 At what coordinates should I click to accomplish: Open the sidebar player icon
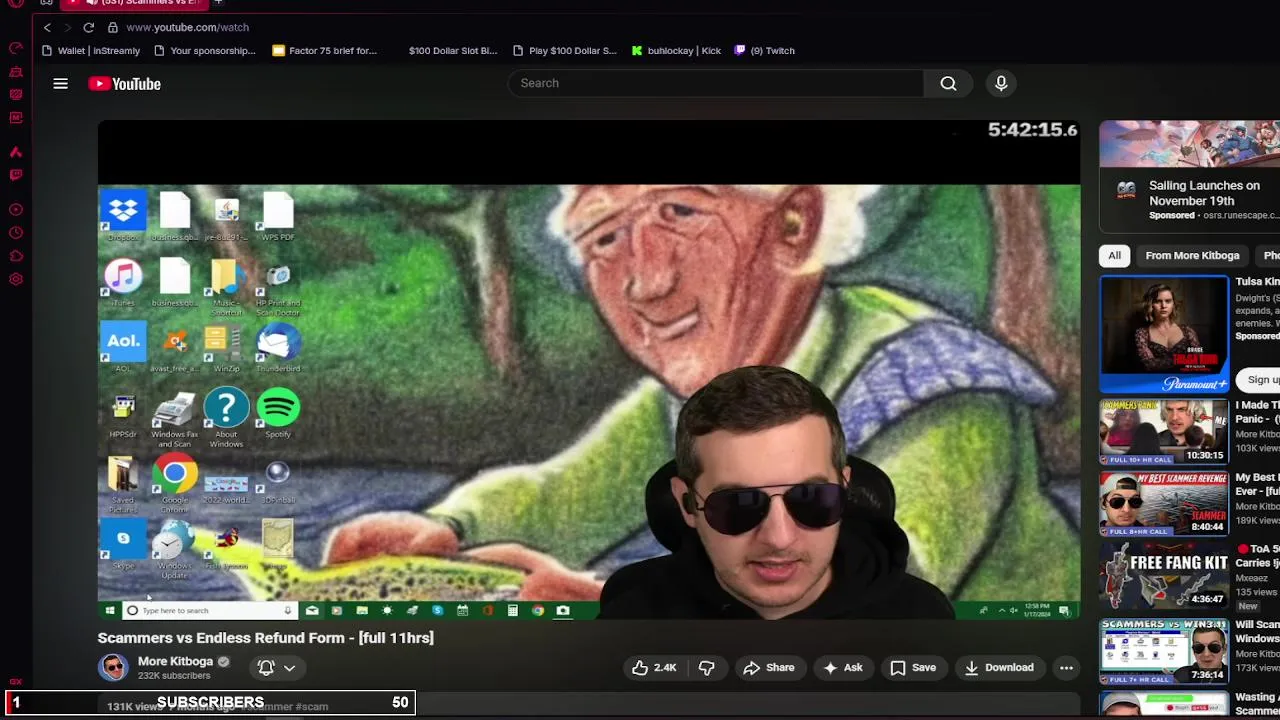pyautogui.click(x=16, y=210)
